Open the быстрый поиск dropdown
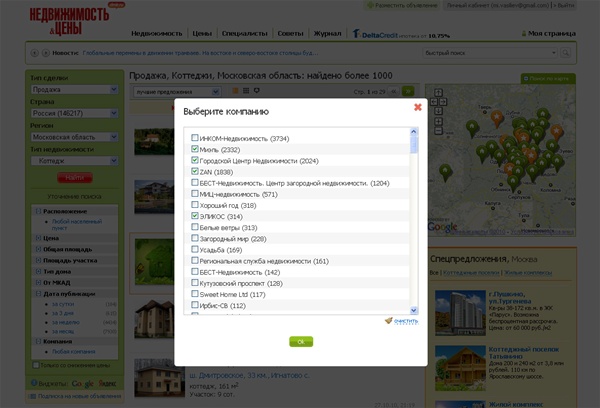 coord(553,53)
